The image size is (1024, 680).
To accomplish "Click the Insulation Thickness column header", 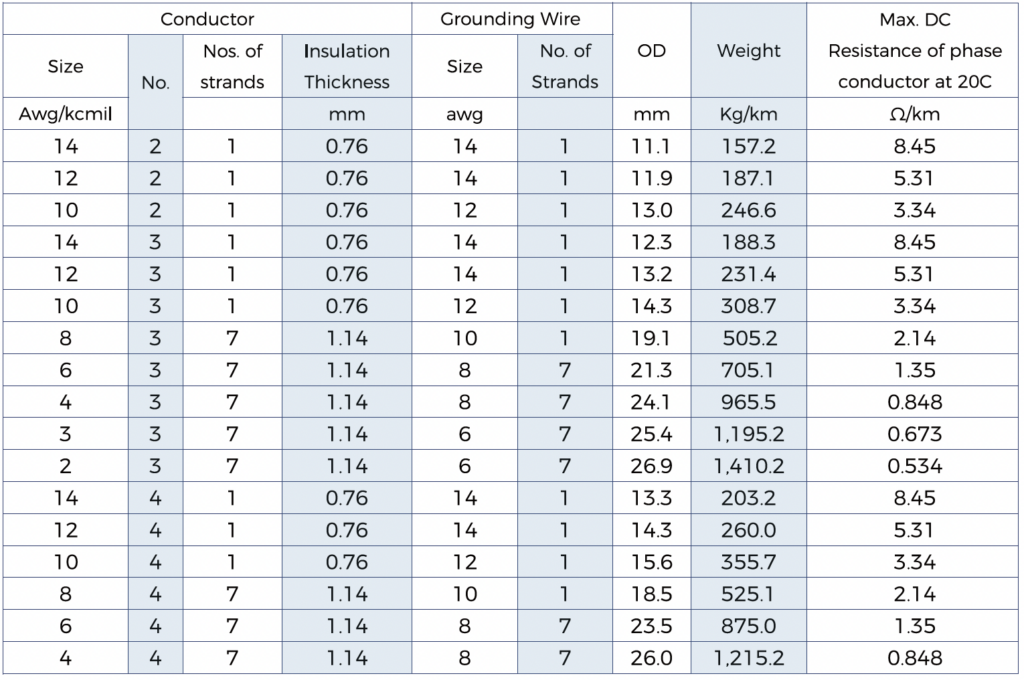I will [347, 66].
